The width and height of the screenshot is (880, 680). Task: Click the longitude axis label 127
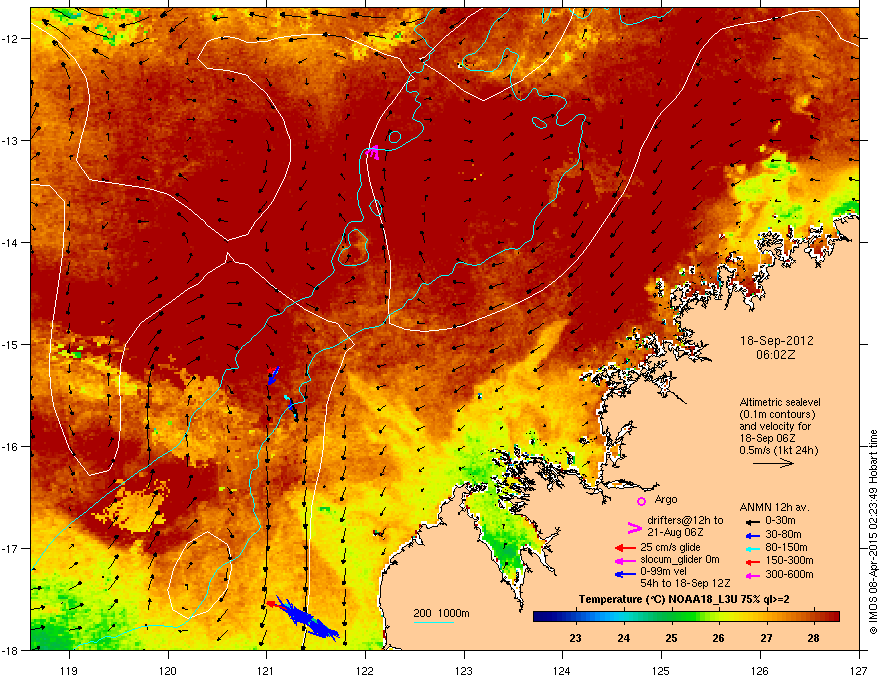(x=859, y=670)
